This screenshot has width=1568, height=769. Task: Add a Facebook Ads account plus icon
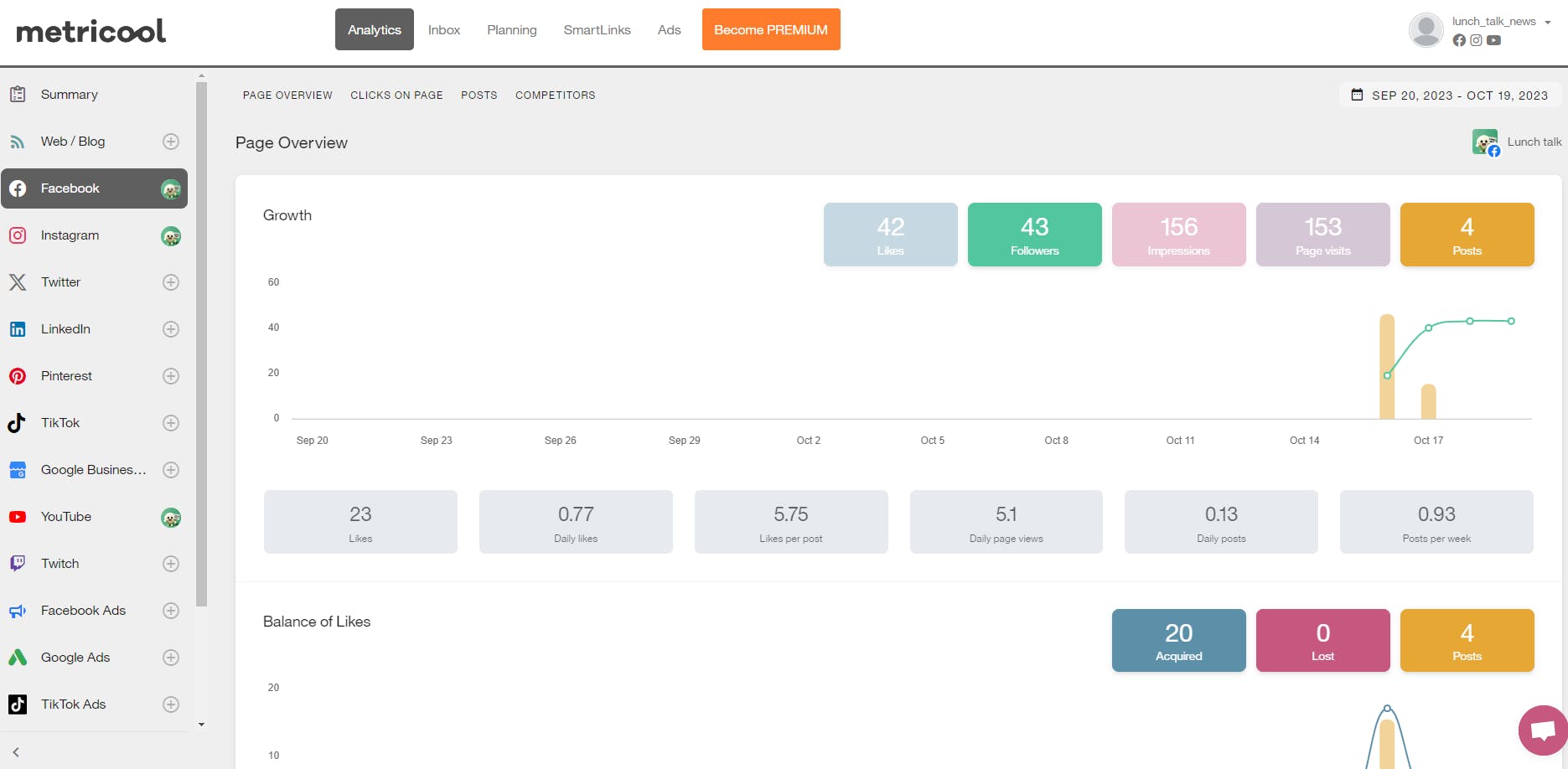pyautogui.click(x=171, y=611)
